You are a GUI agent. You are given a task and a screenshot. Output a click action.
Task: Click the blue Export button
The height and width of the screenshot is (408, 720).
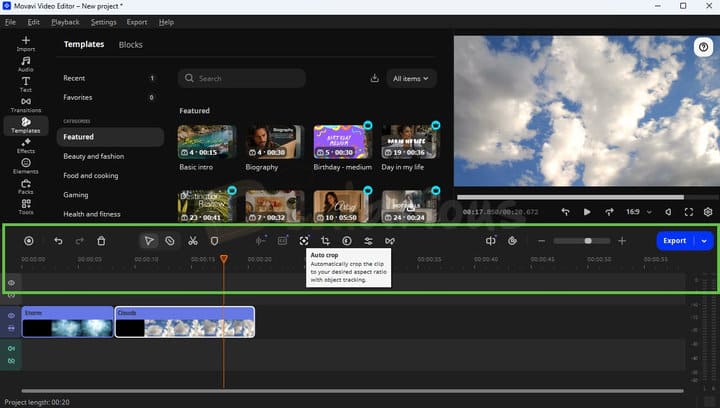coord(674,241)
